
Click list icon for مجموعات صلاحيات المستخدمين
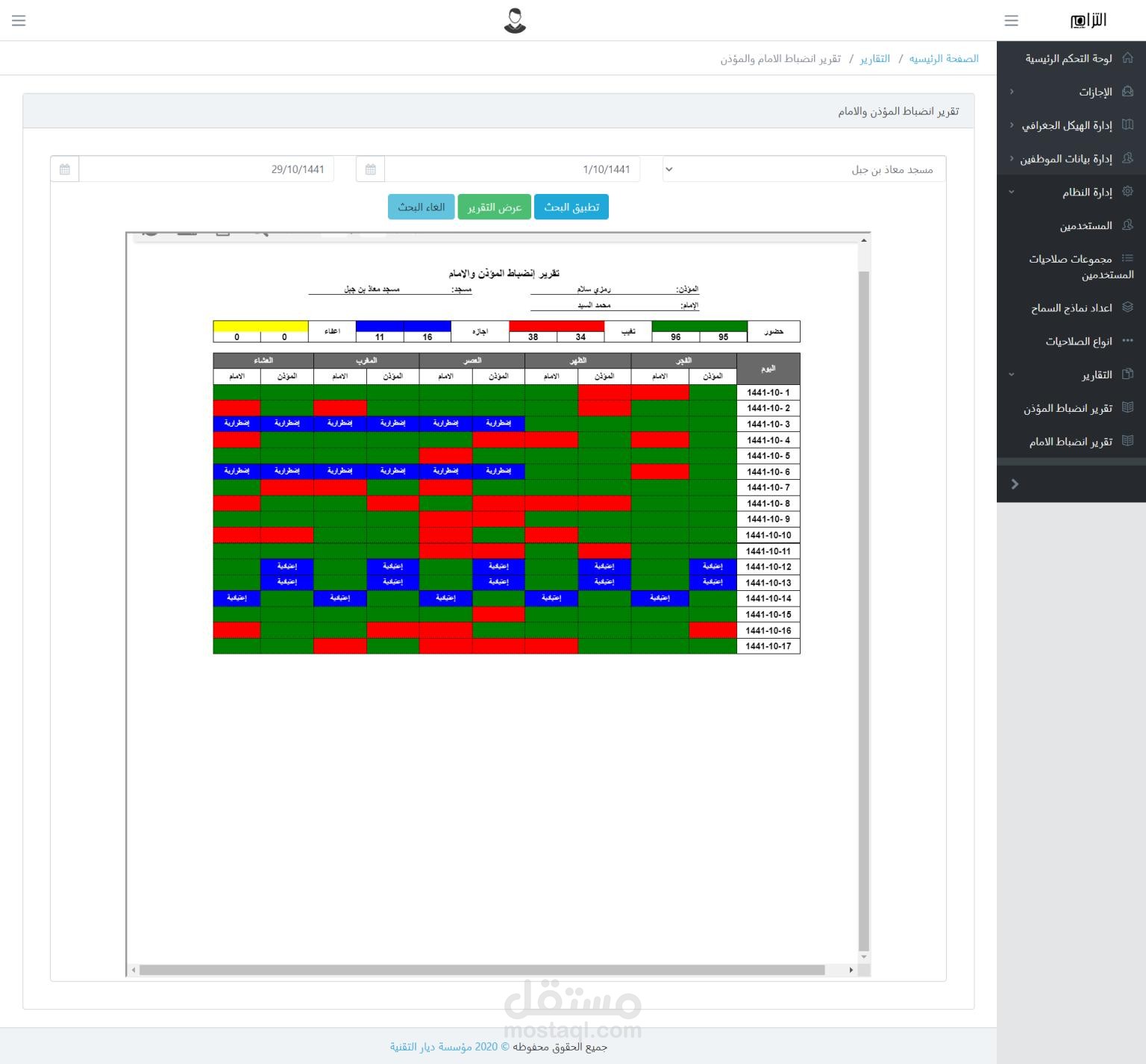[1127, 258]
